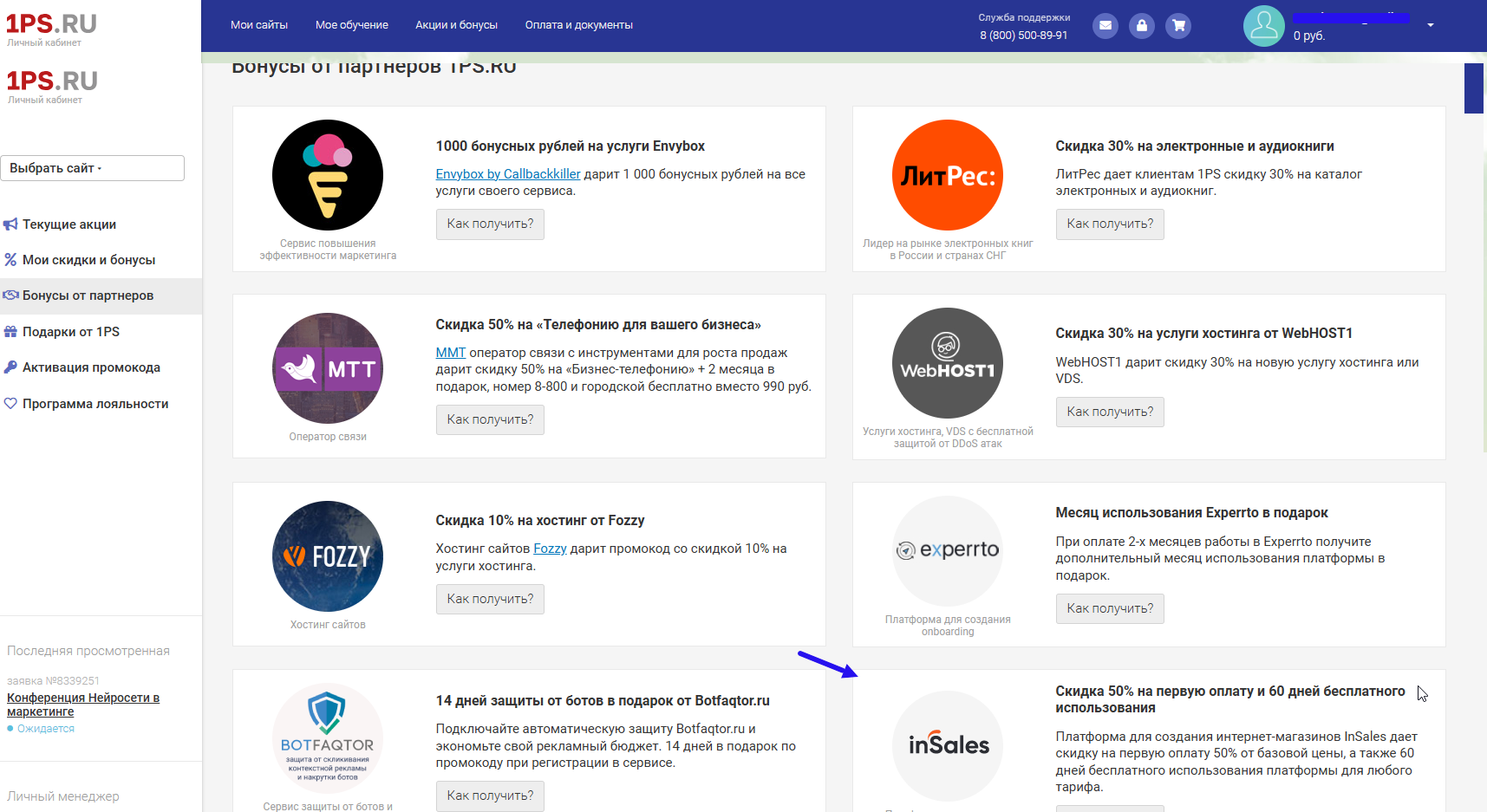Click the WebHOST1 partner logo
The width and height of the screenshot is (1487, 812).
948,363
